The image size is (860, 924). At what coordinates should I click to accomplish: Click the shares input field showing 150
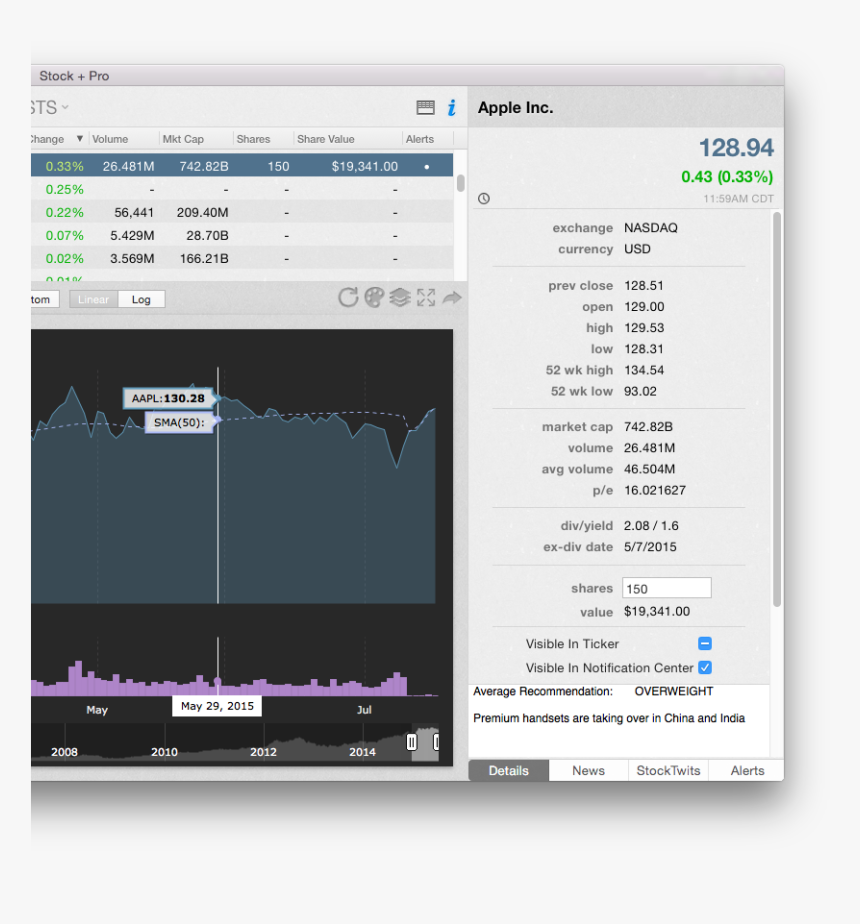[x=667, y=588]
